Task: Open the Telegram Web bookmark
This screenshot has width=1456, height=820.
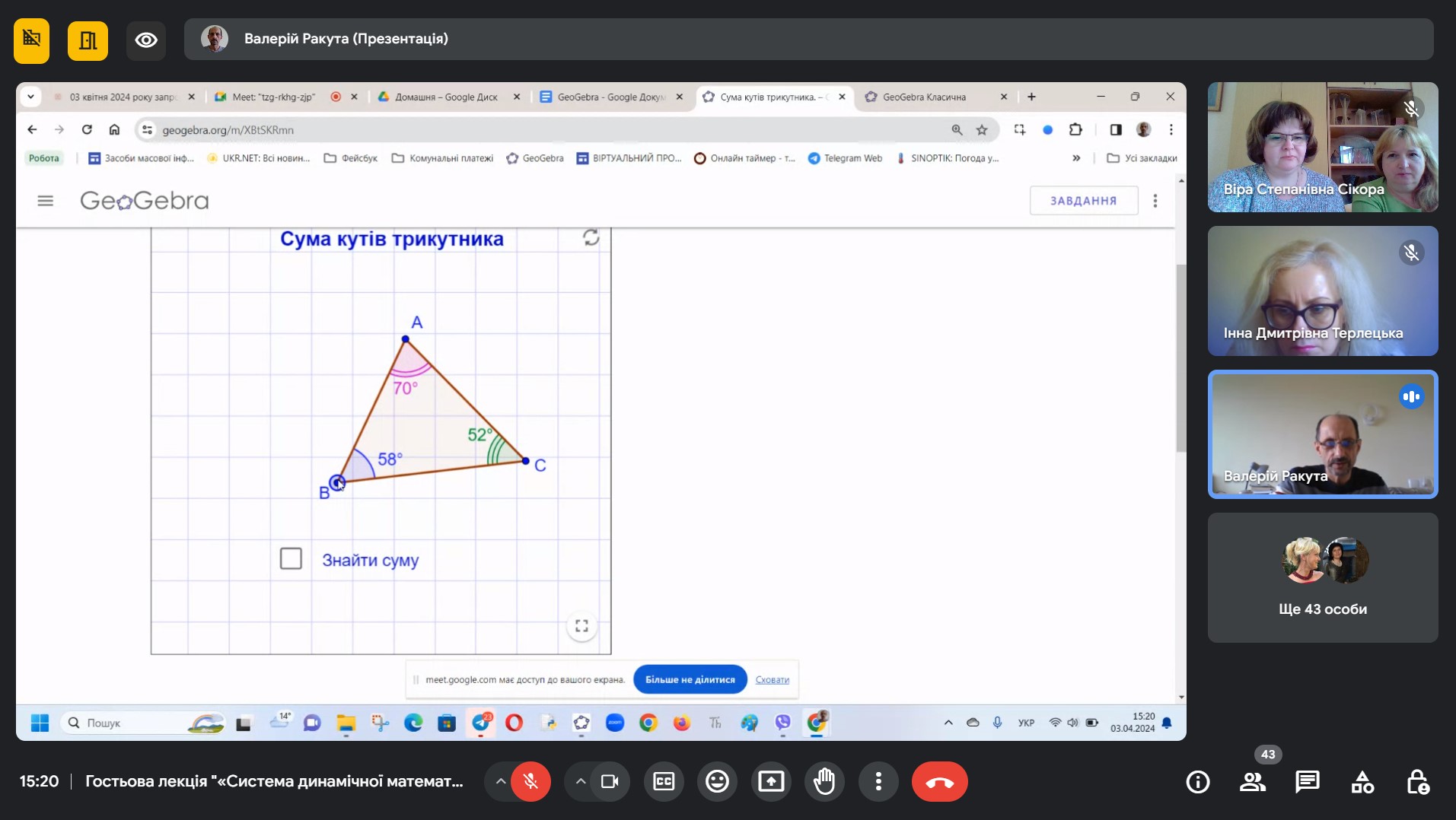Action: click(x=845, y=158)
